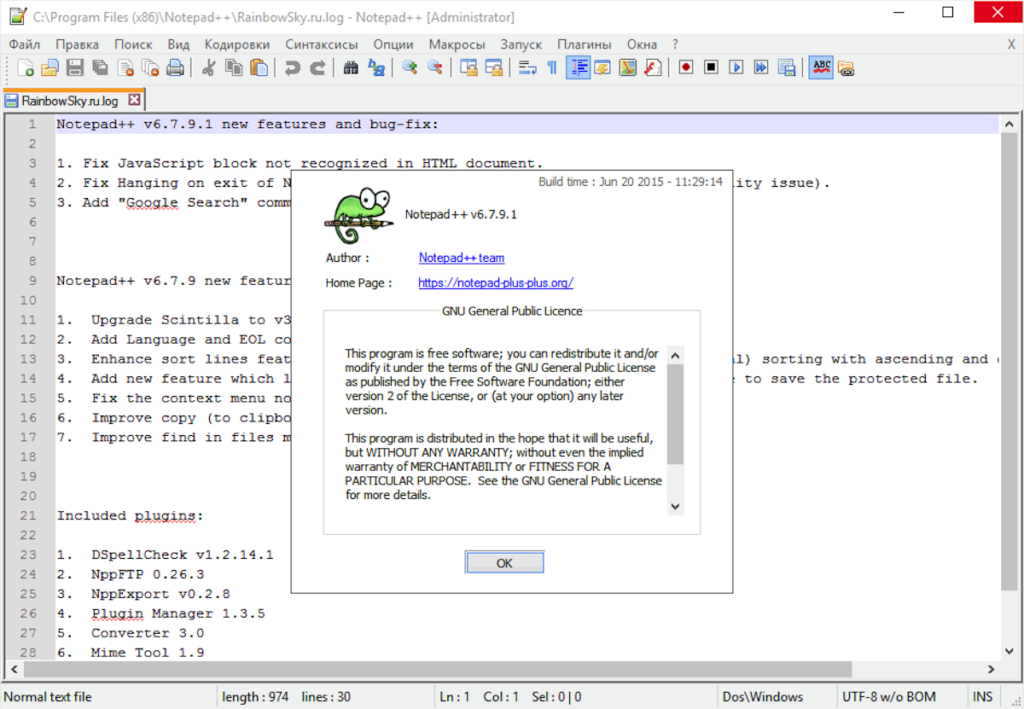The height and width of the screenshot is (709, 1024).
Task: Open a file using the Open folder icon
Action: (50, 68)
